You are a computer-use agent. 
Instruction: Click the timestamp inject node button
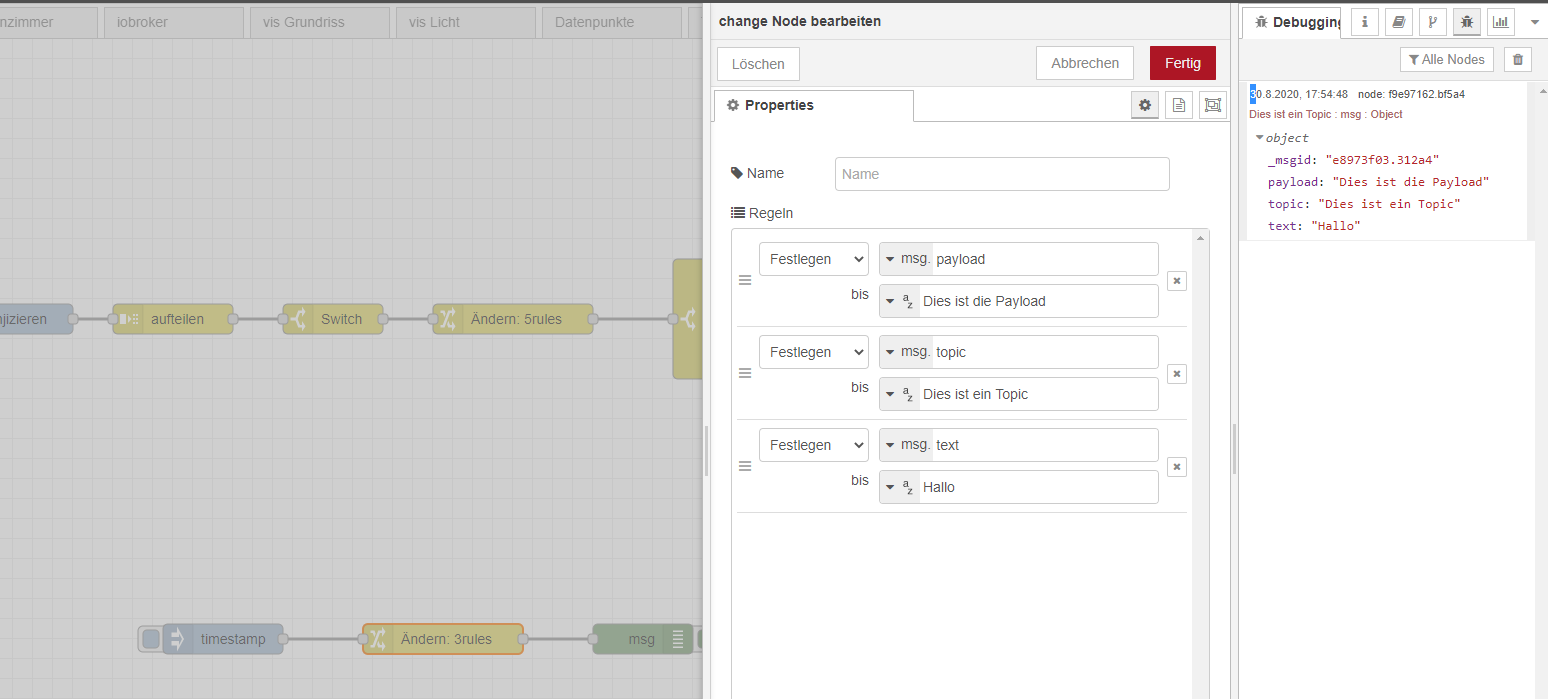pyautogui.click(x=151, y=639)
